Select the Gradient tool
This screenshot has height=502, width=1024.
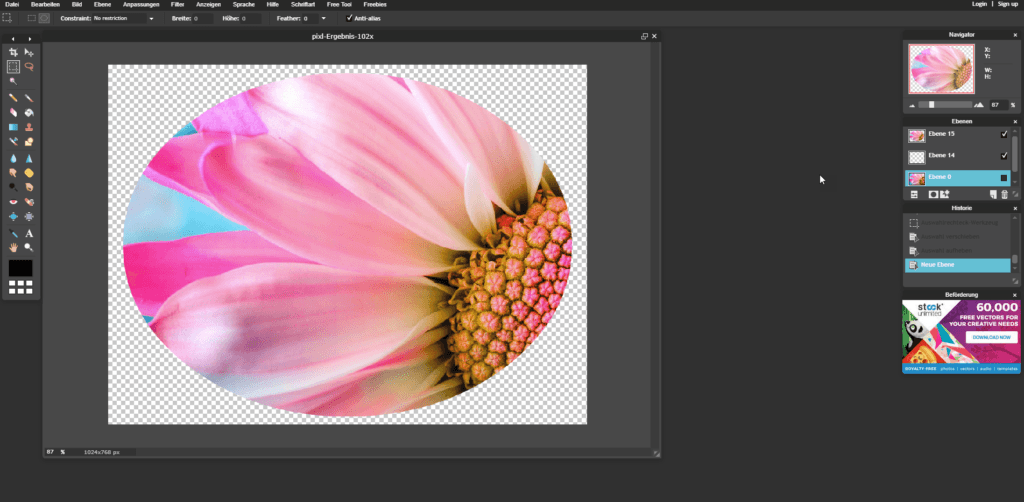13,127
